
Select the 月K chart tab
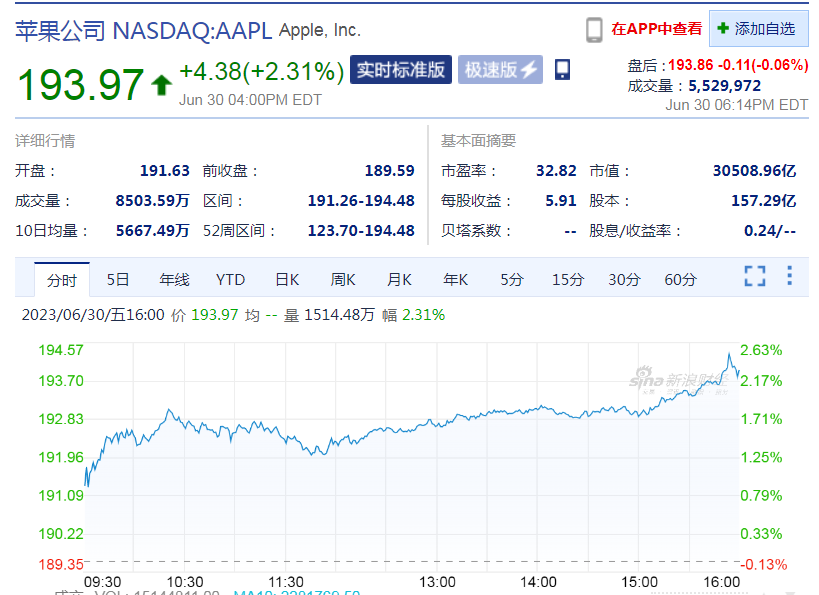[400, 279]
